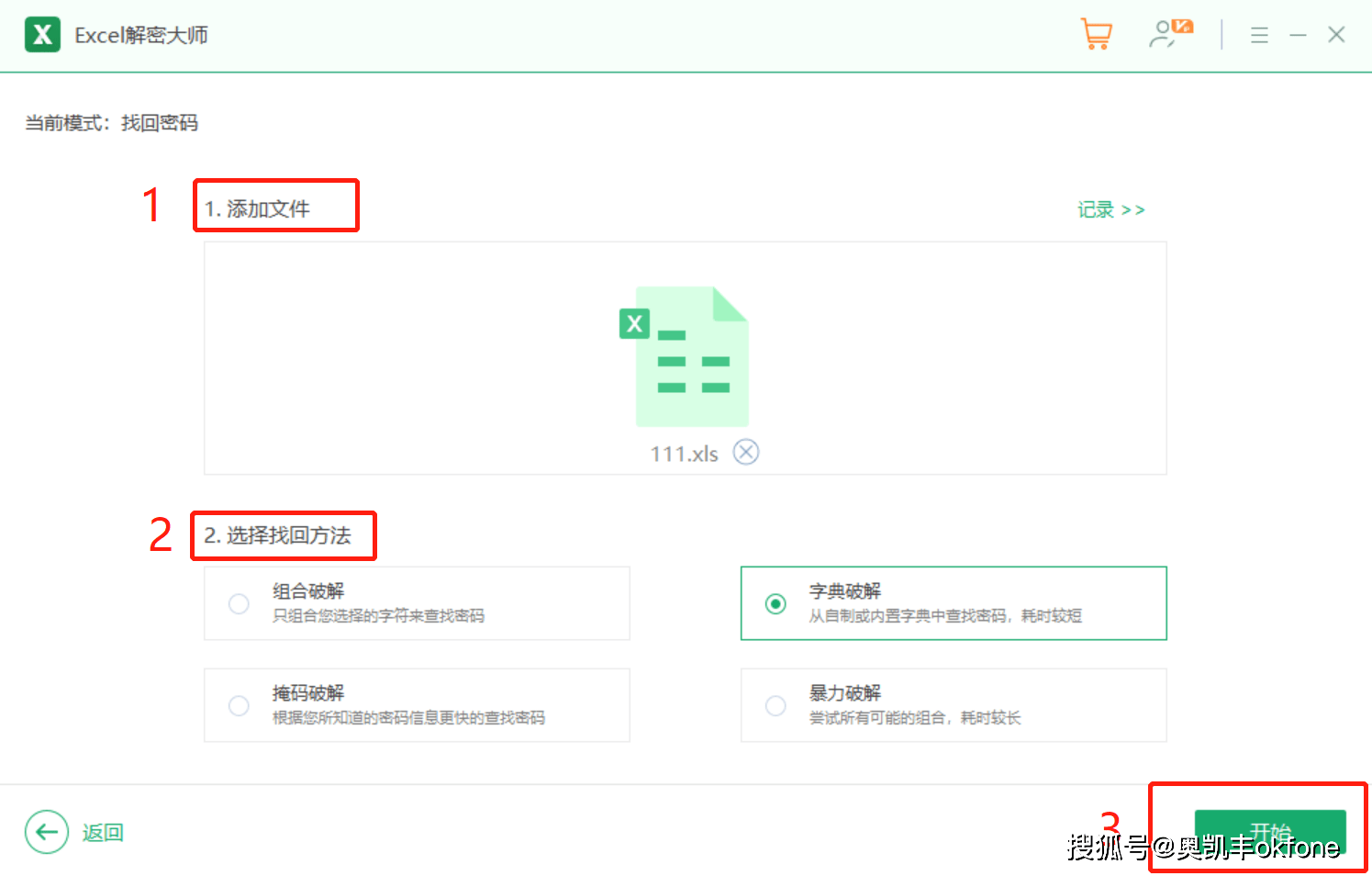Screen dimensions: 1372x876
Task: Click 开始 to start password recovery
Action: click(1271, 829)
